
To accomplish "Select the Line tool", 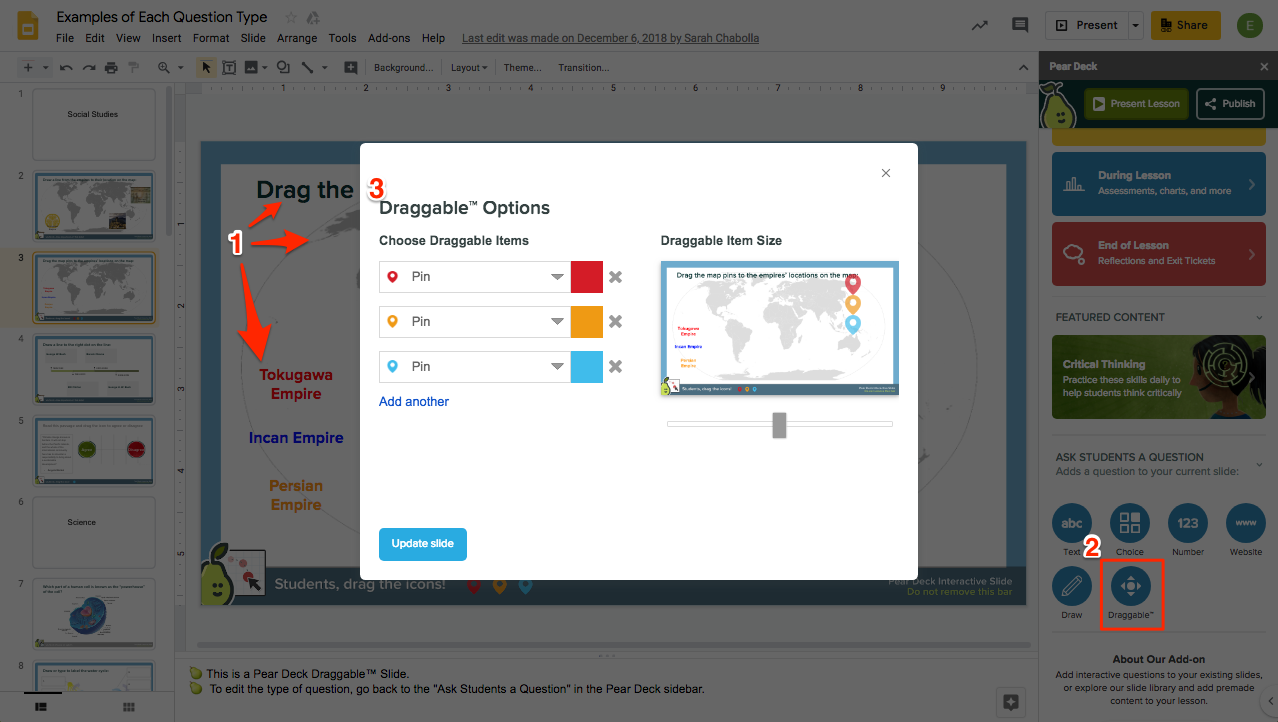I will [x=307, y=68].
